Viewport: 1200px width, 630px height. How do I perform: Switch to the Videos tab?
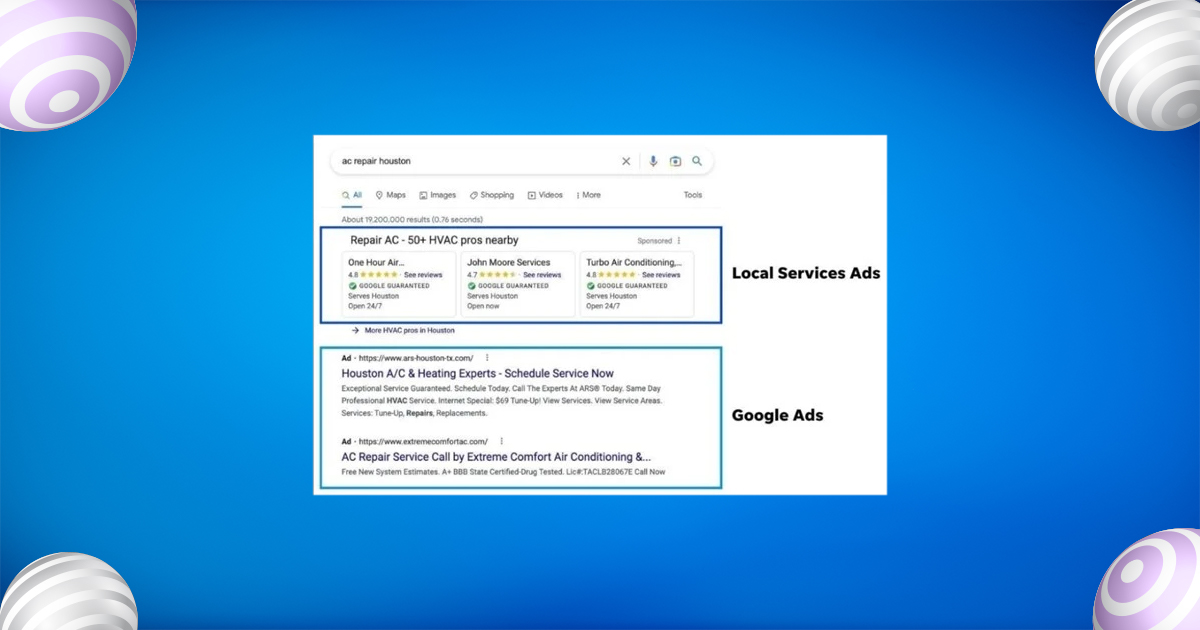(545, 195)
